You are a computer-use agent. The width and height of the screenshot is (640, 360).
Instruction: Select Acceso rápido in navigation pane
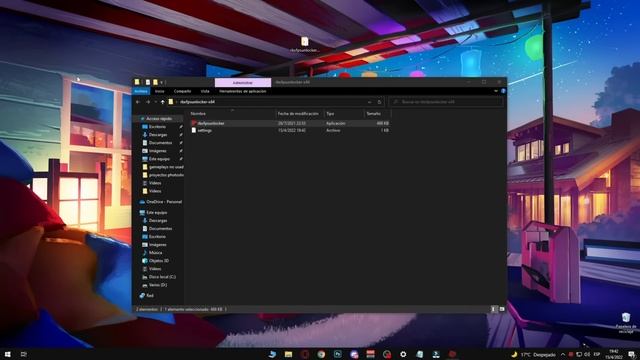(x=159, y=119)
